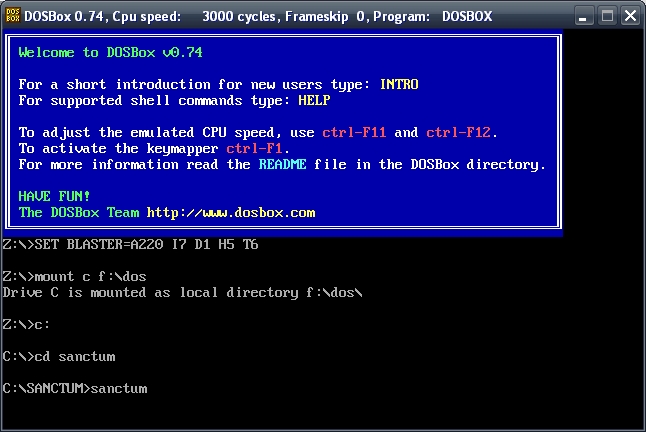Click the SET BLASTER command line
646x432 pixels.
130,245
